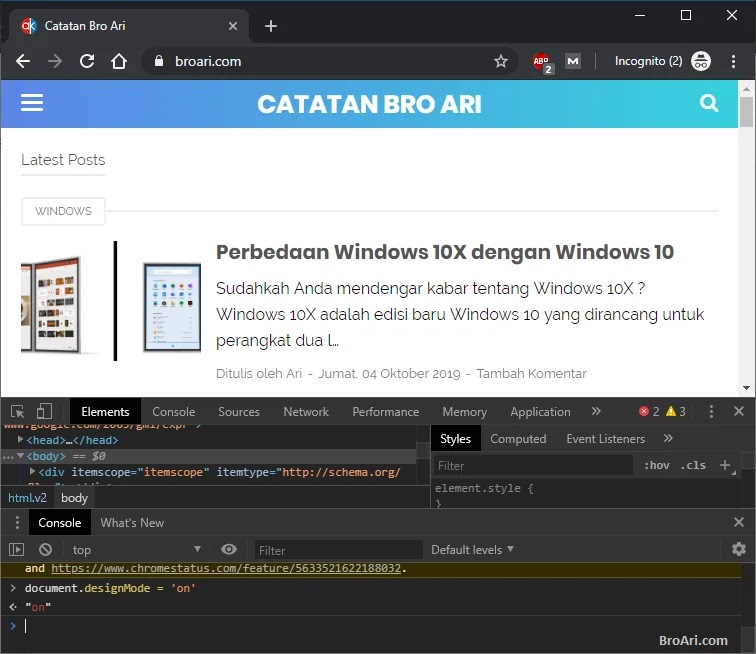This screenshot has width=756, height=654.
Task: Select the Styles tab
Action: tap(455, 439)
